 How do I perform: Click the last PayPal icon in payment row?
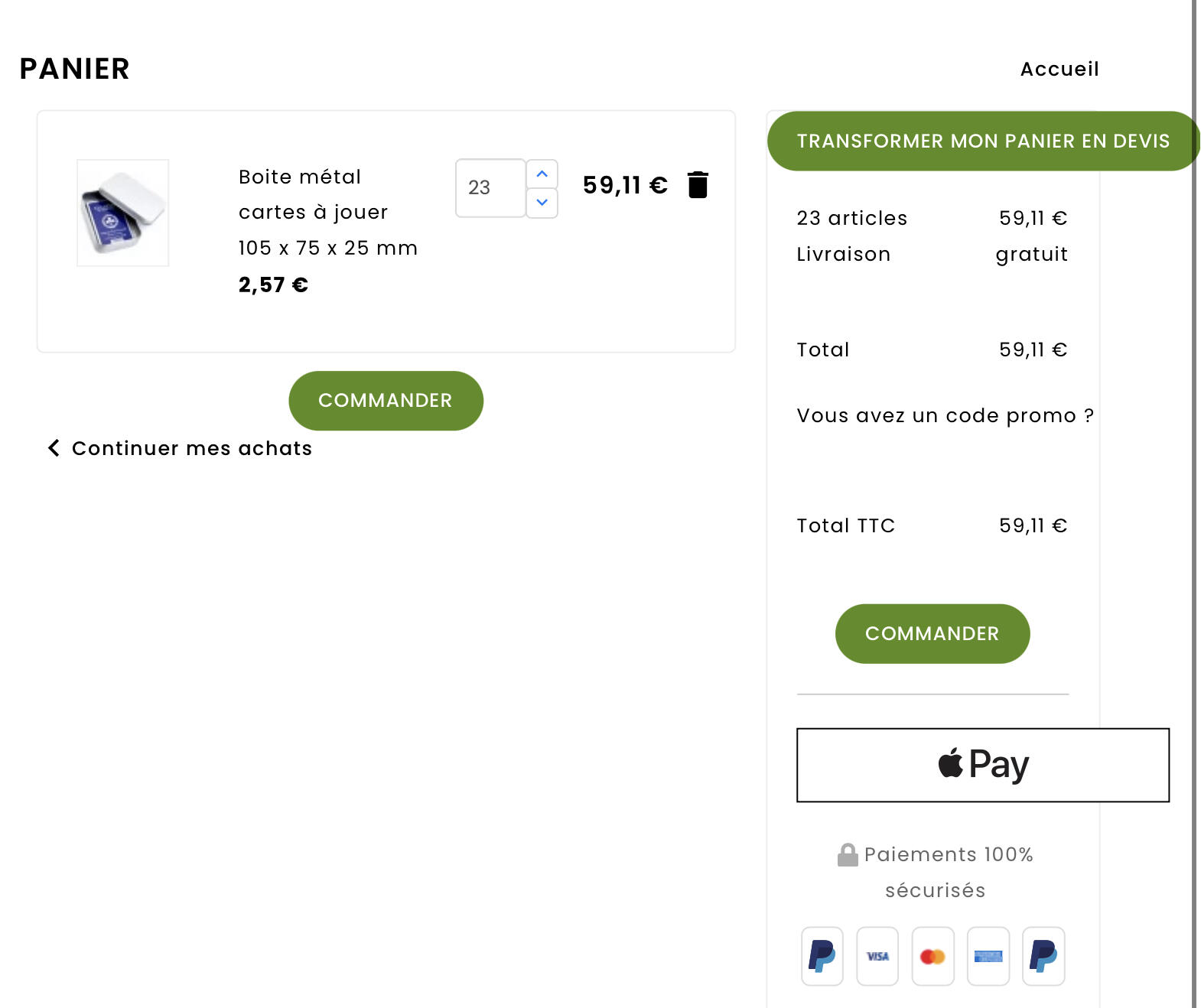click(1043, 956)
